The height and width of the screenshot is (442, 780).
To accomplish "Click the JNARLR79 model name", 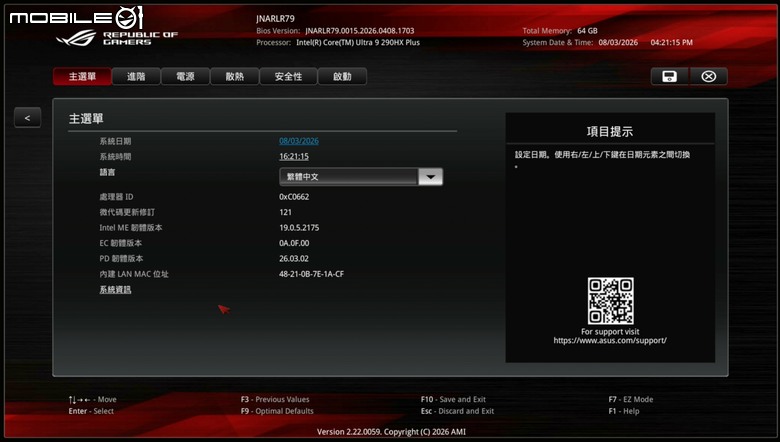I will (276, 19).
